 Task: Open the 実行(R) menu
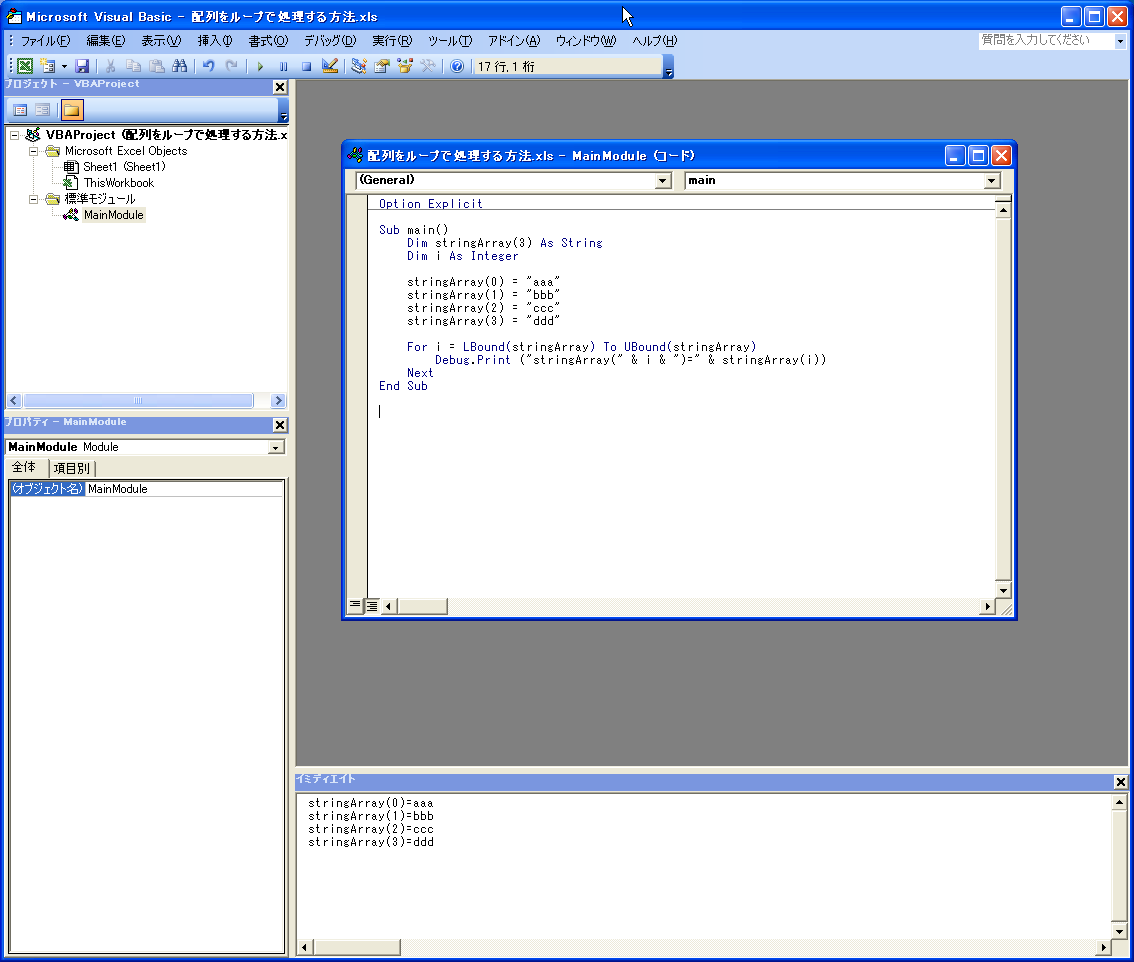(392, 41)
